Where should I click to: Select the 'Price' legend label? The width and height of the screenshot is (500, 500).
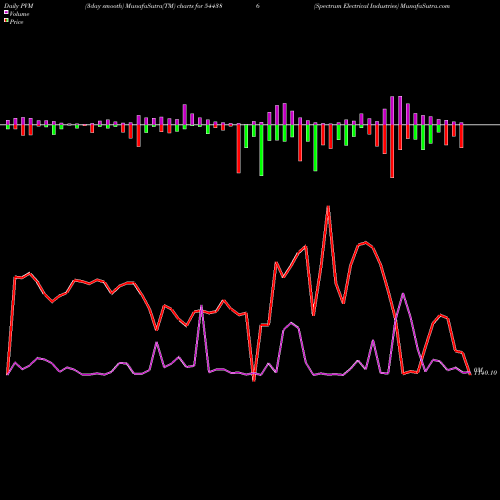[x=16, y=22]
